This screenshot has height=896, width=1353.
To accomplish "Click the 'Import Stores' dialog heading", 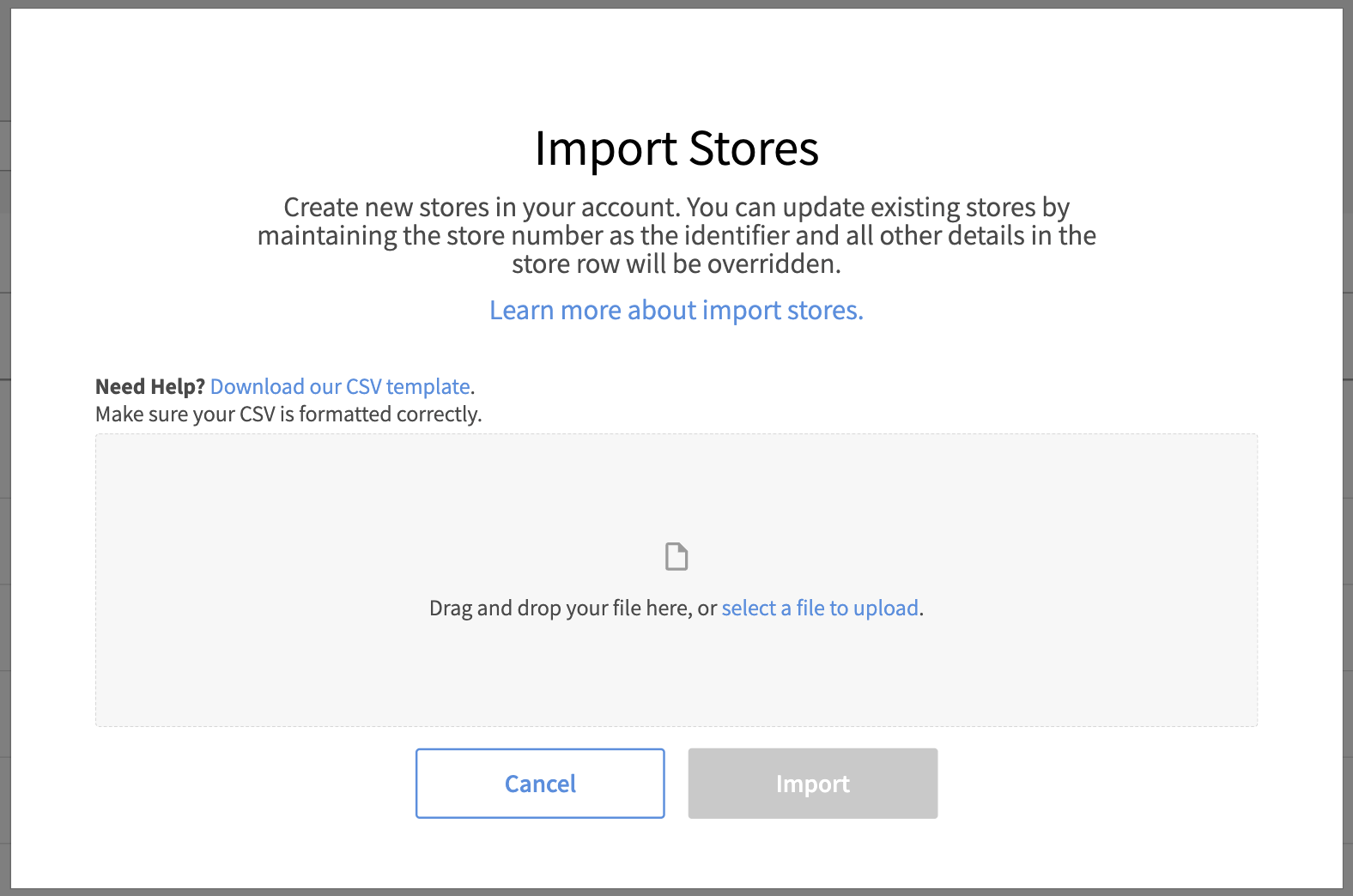I will [x=676, y=148].
